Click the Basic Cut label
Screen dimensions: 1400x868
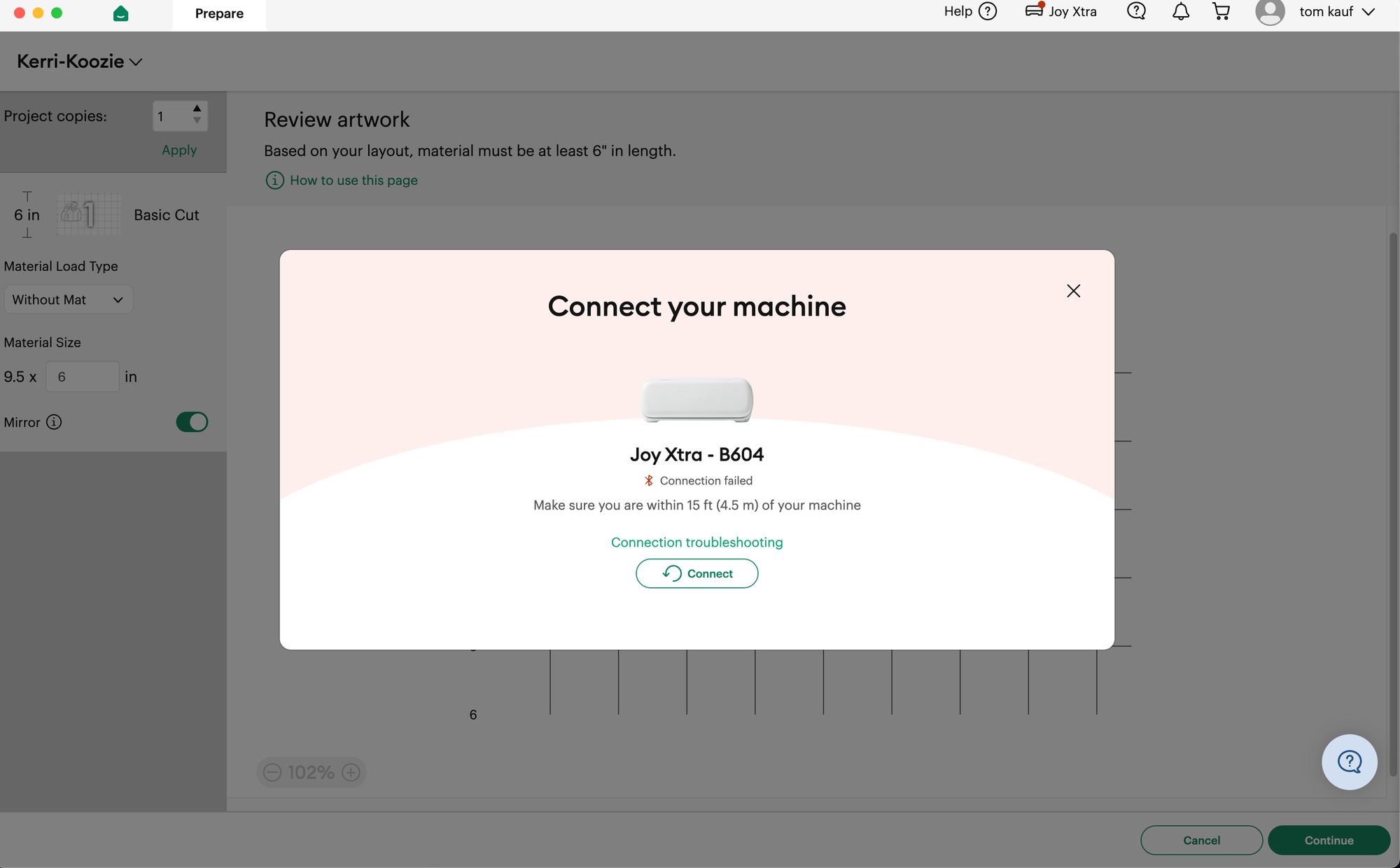(x=167, y=215)
